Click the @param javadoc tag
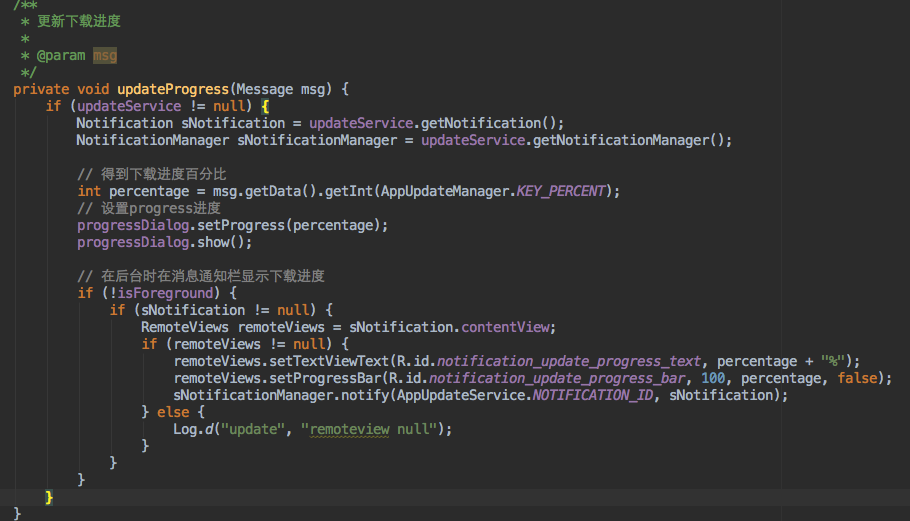 [61, 56]
